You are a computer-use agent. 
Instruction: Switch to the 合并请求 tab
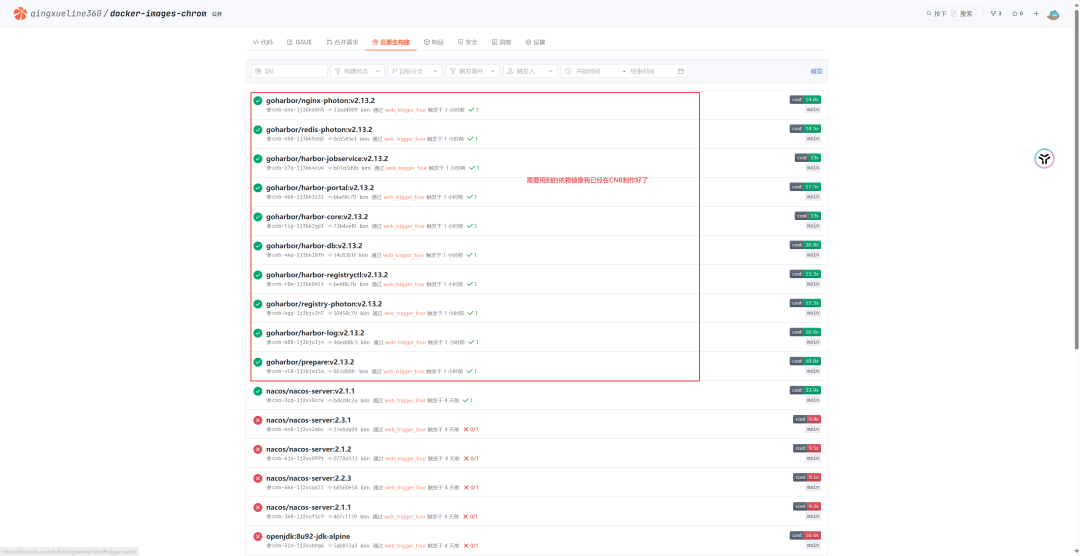[x=342, y=42]
